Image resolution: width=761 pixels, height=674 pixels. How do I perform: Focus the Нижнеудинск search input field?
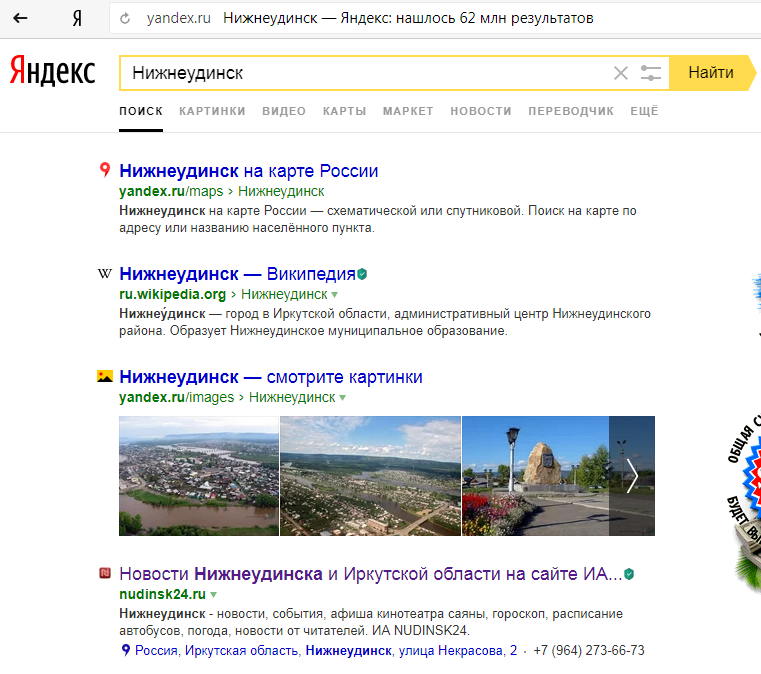pyautogui.click(x=364, y=73)
